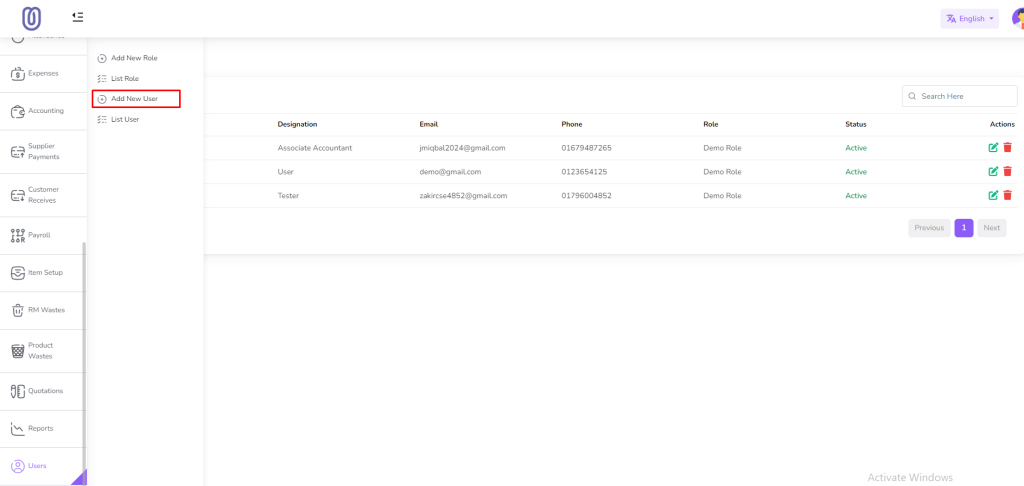Click the Expenses money bag icon
The image size is (1024, 486).
tap(18, 74)
